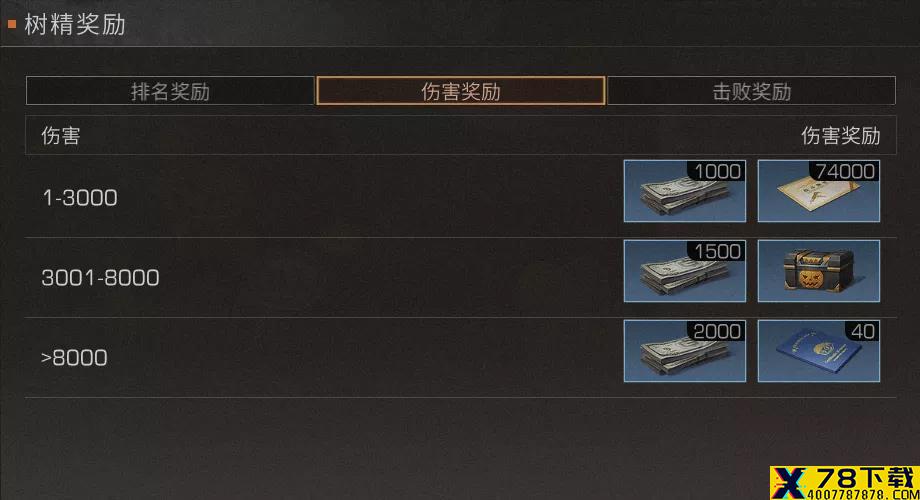Image resolution: width=920 pixels, height=500 pixels.
Task: Open the envelope reward in 1-3000 row
Action: click(818, 191)
